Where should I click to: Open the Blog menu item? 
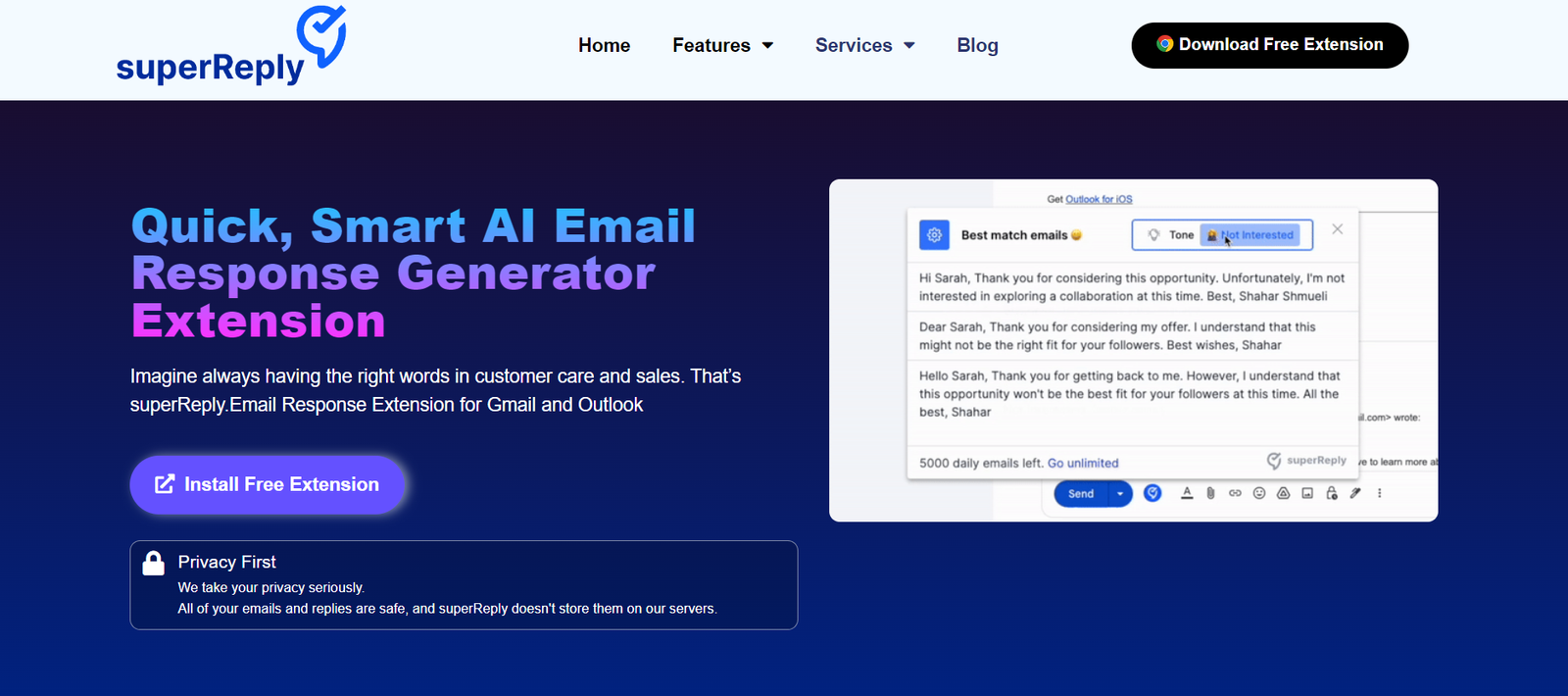977,45
